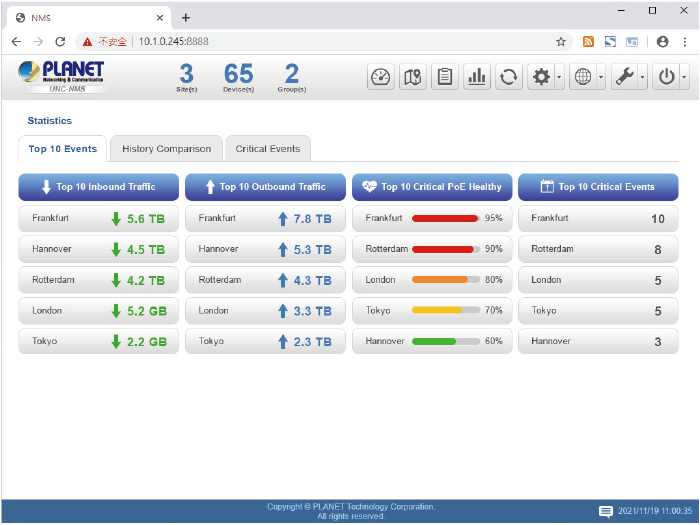
Task: Click the browser address bar URL
Action: 173,41
